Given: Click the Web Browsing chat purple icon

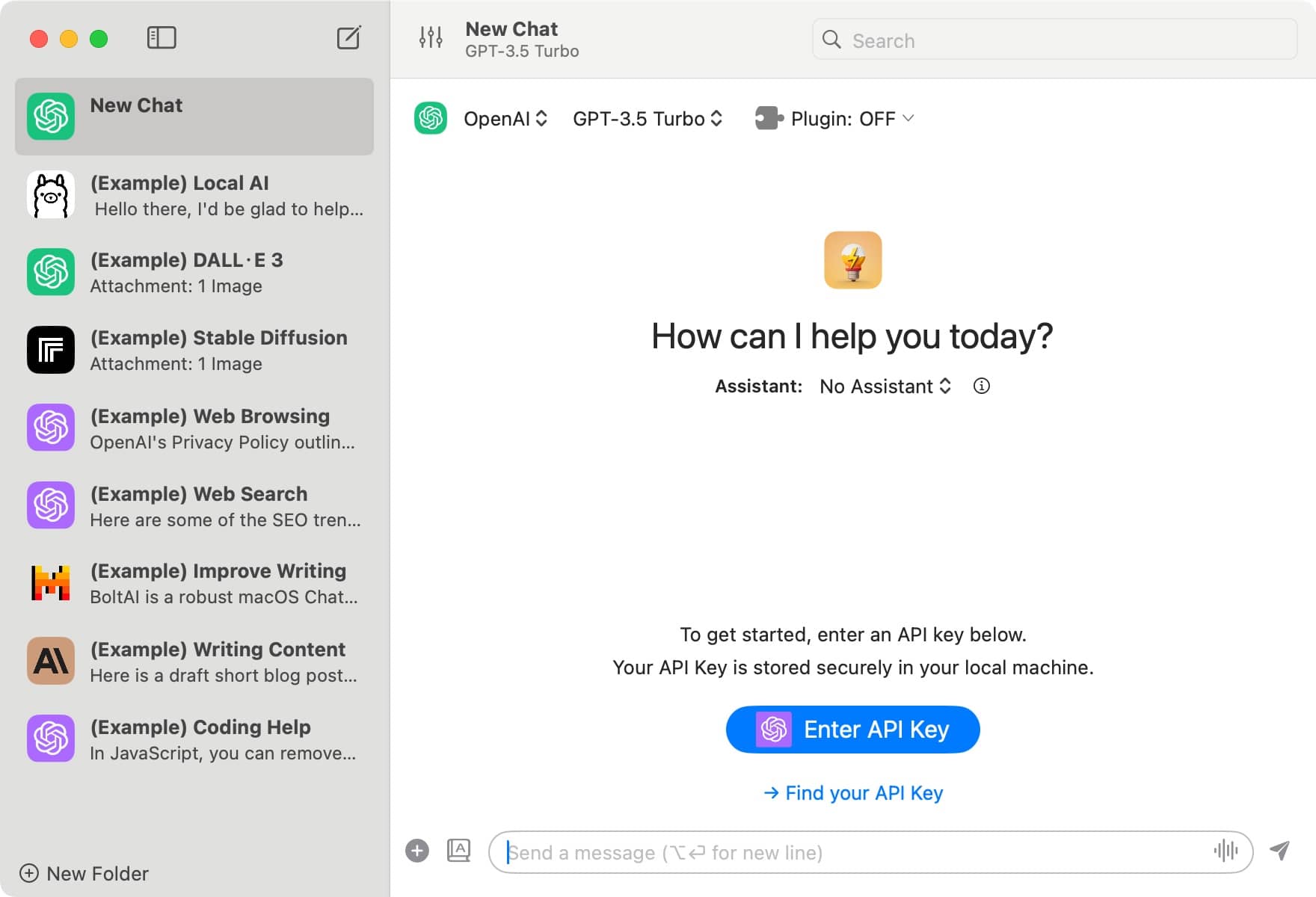Looking at the screenshot, I should tap(51, 428).
